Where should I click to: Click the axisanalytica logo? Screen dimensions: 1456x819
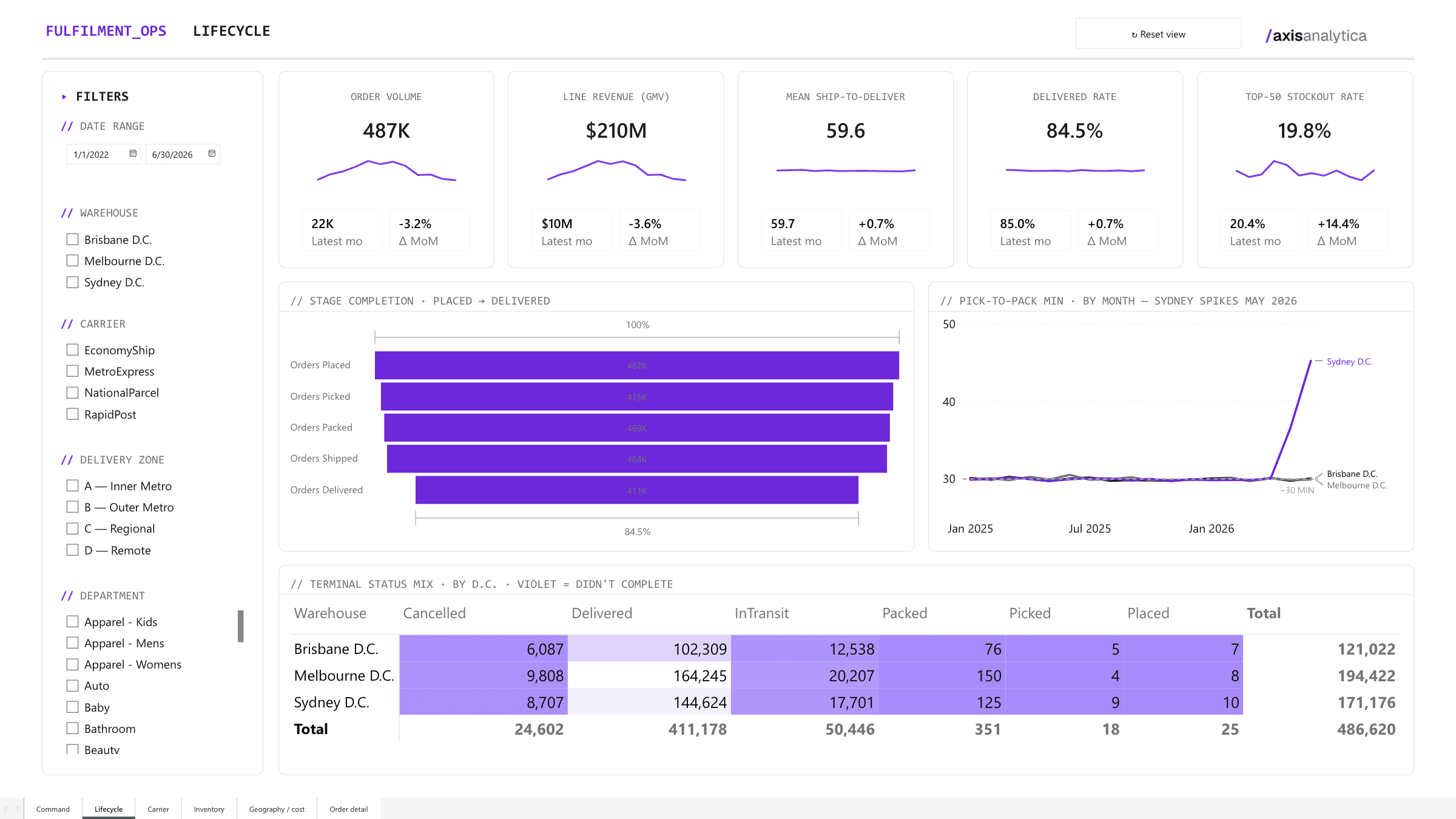pos(1316,35)
